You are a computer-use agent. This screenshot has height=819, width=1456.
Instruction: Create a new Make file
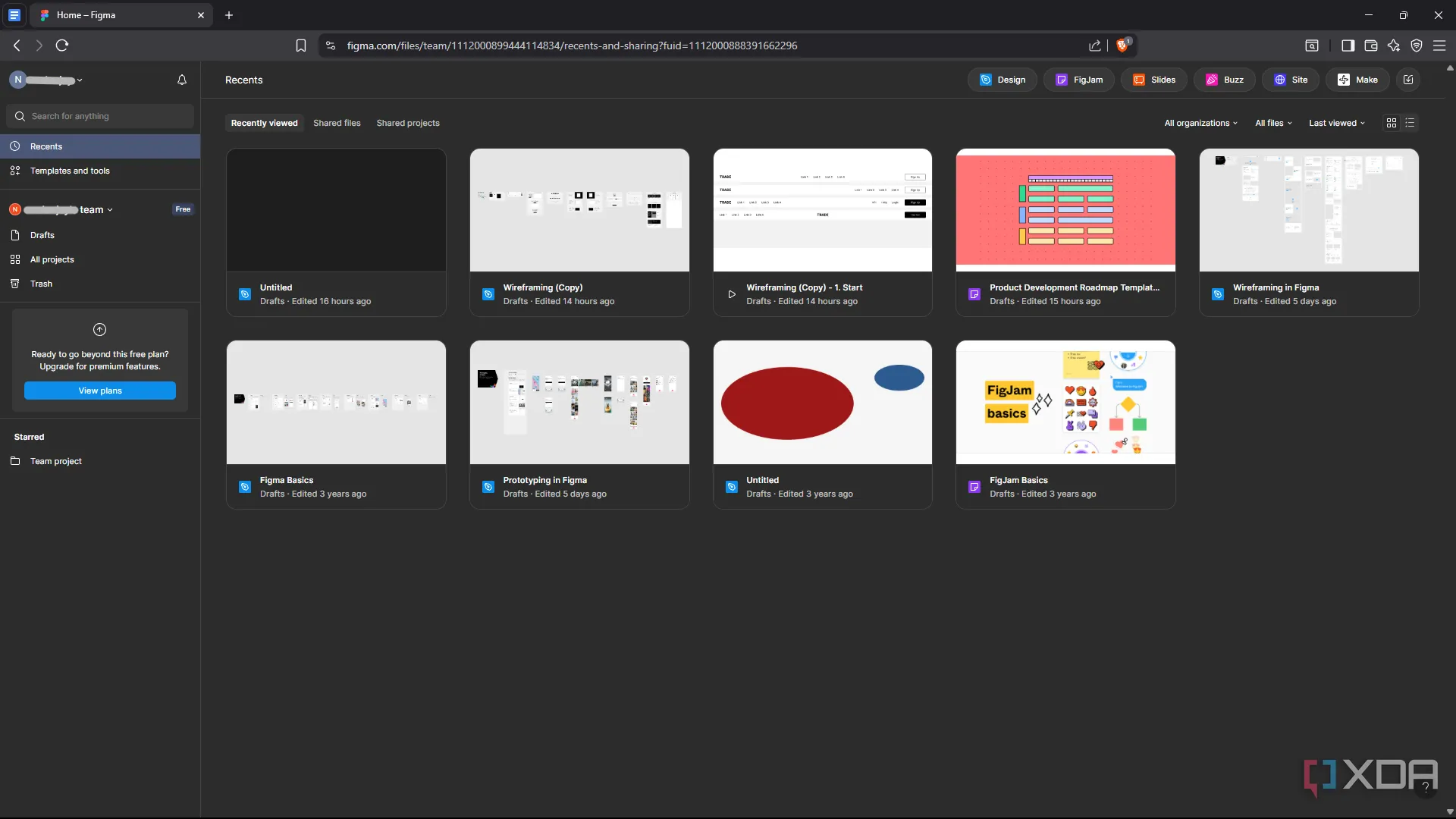click(1357, 80)
